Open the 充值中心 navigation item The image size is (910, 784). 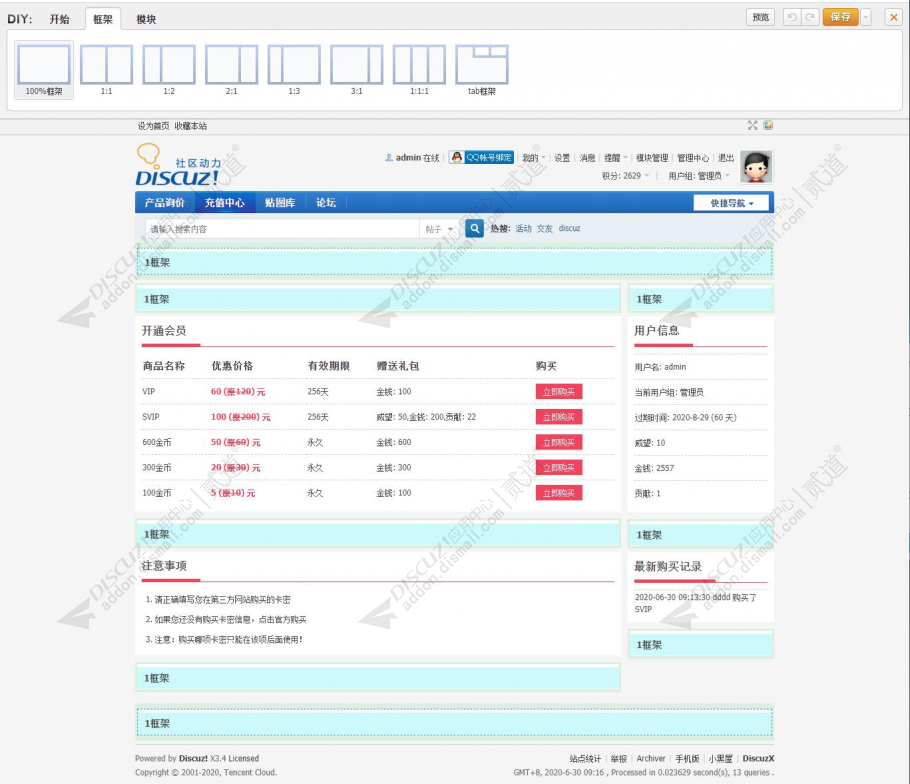225,203
